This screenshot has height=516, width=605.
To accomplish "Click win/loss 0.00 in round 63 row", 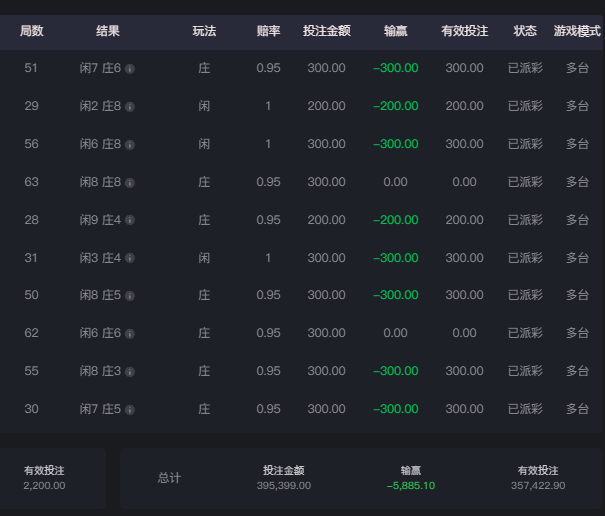I will [395, 182].
